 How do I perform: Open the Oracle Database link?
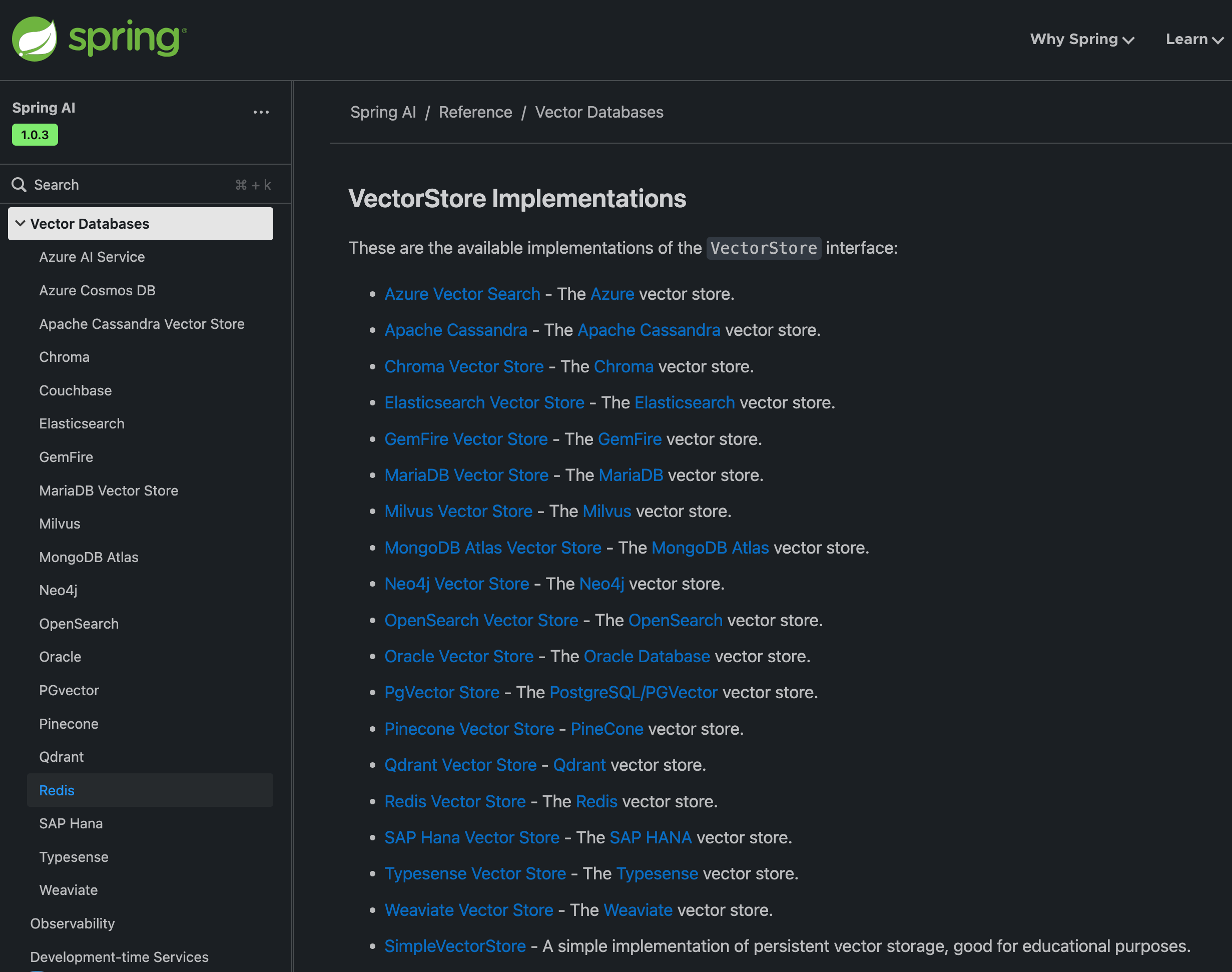click(x=647, y=656)
